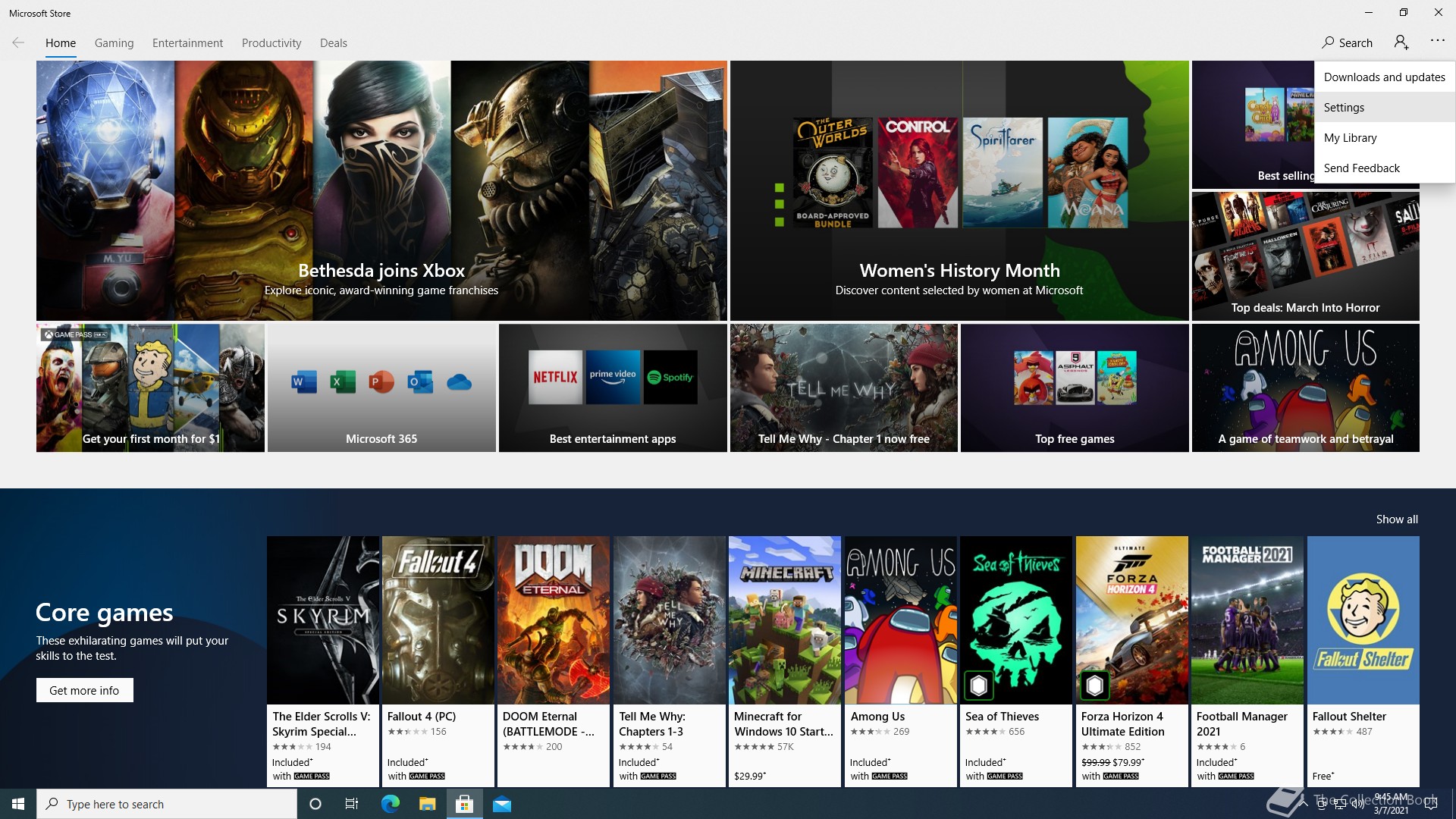This screenshot has height=819, width=1456.
Task: Open the Bethesda joins Xbox banner
Action: click(381, 190)
